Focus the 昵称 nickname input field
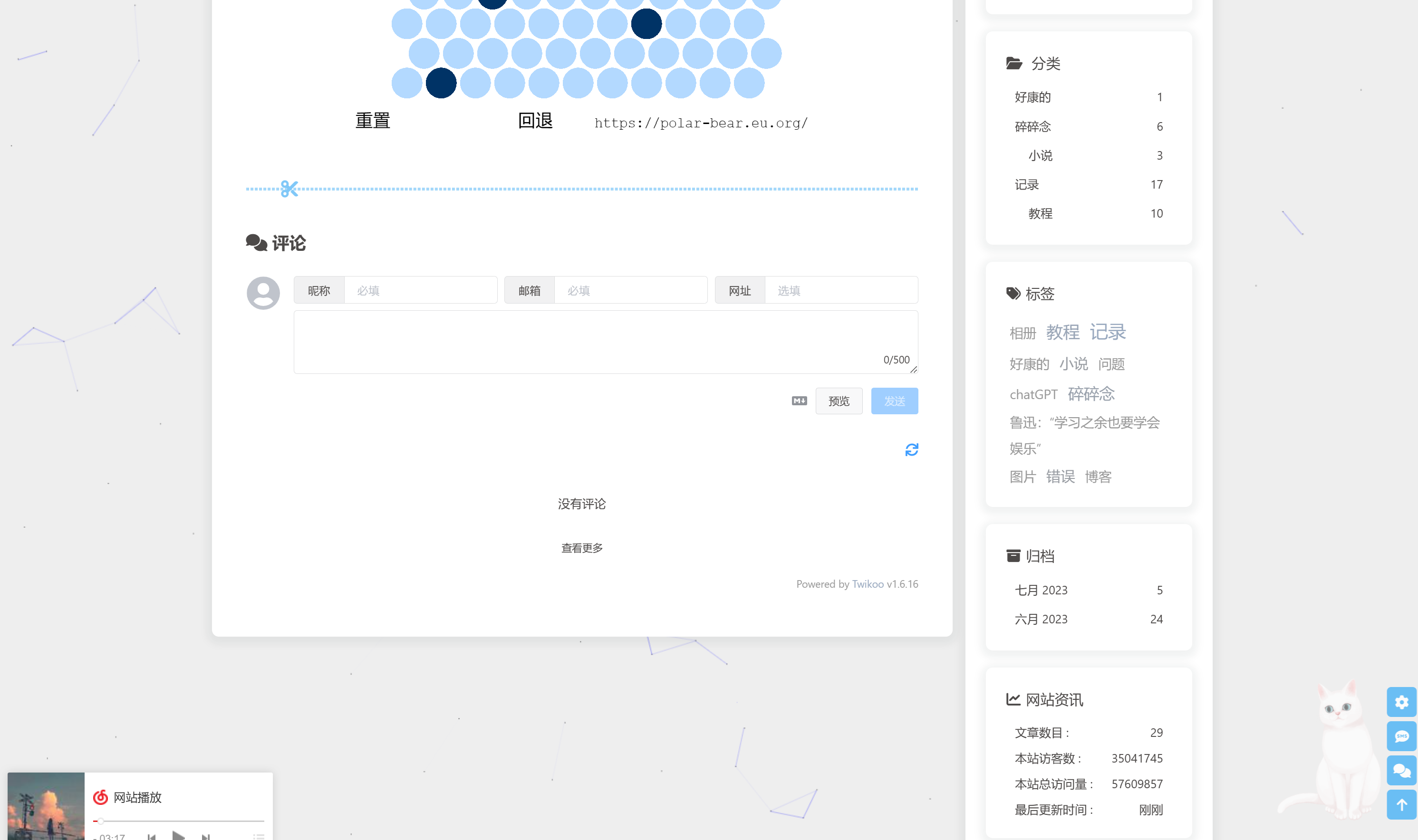Viewport: 1418px width, 840px height. click(x=420, y=290)
